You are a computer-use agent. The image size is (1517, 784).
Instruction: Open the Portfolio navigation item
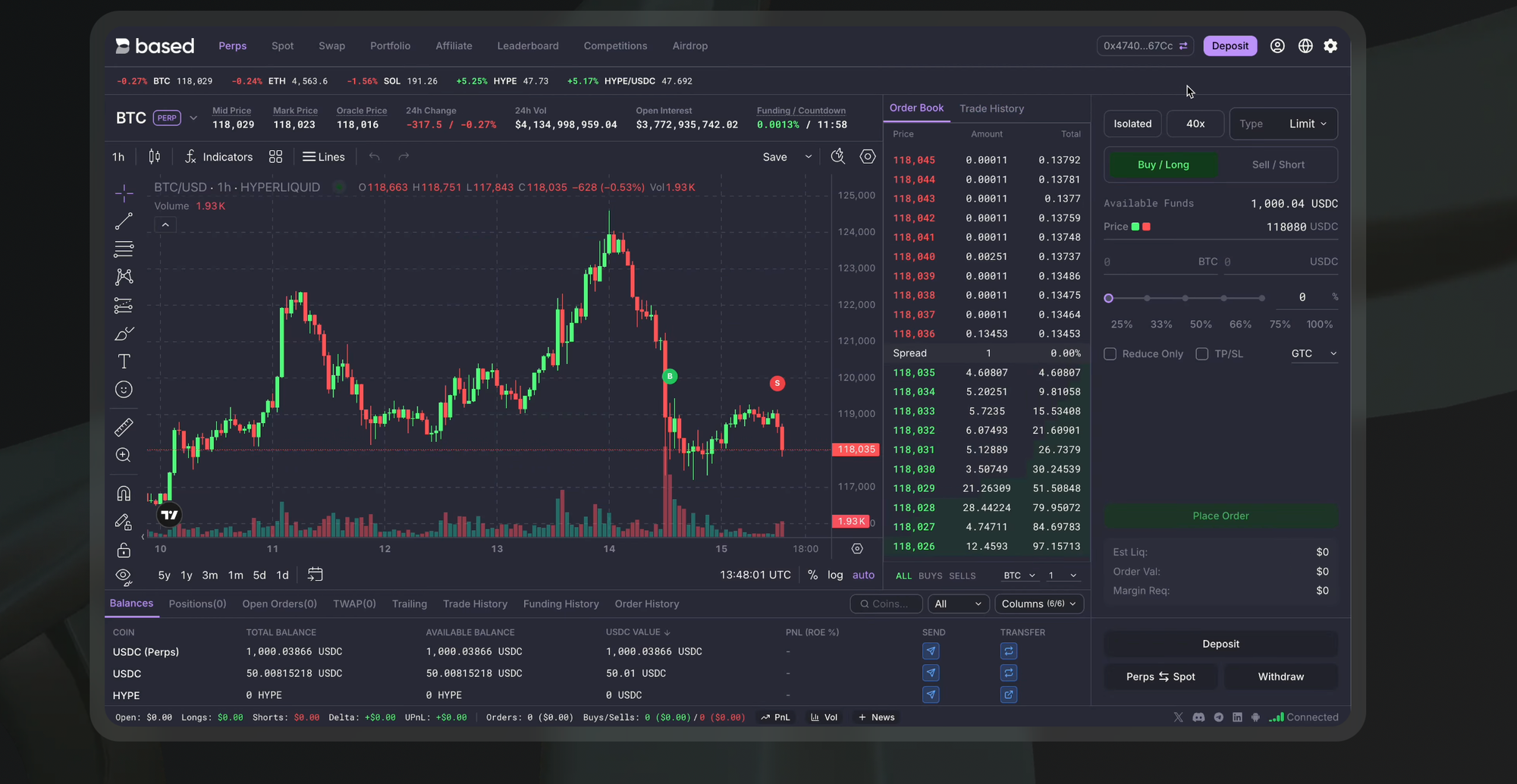pos(390,46)
